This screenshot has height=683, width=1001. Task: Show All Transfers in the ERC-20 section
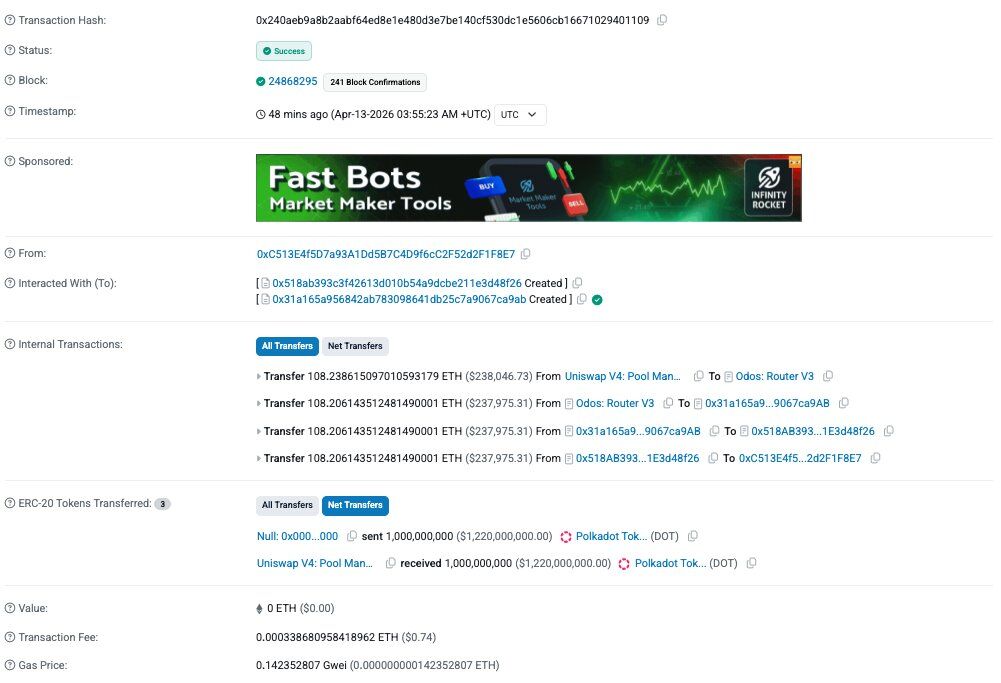click(x=287, y=505)
